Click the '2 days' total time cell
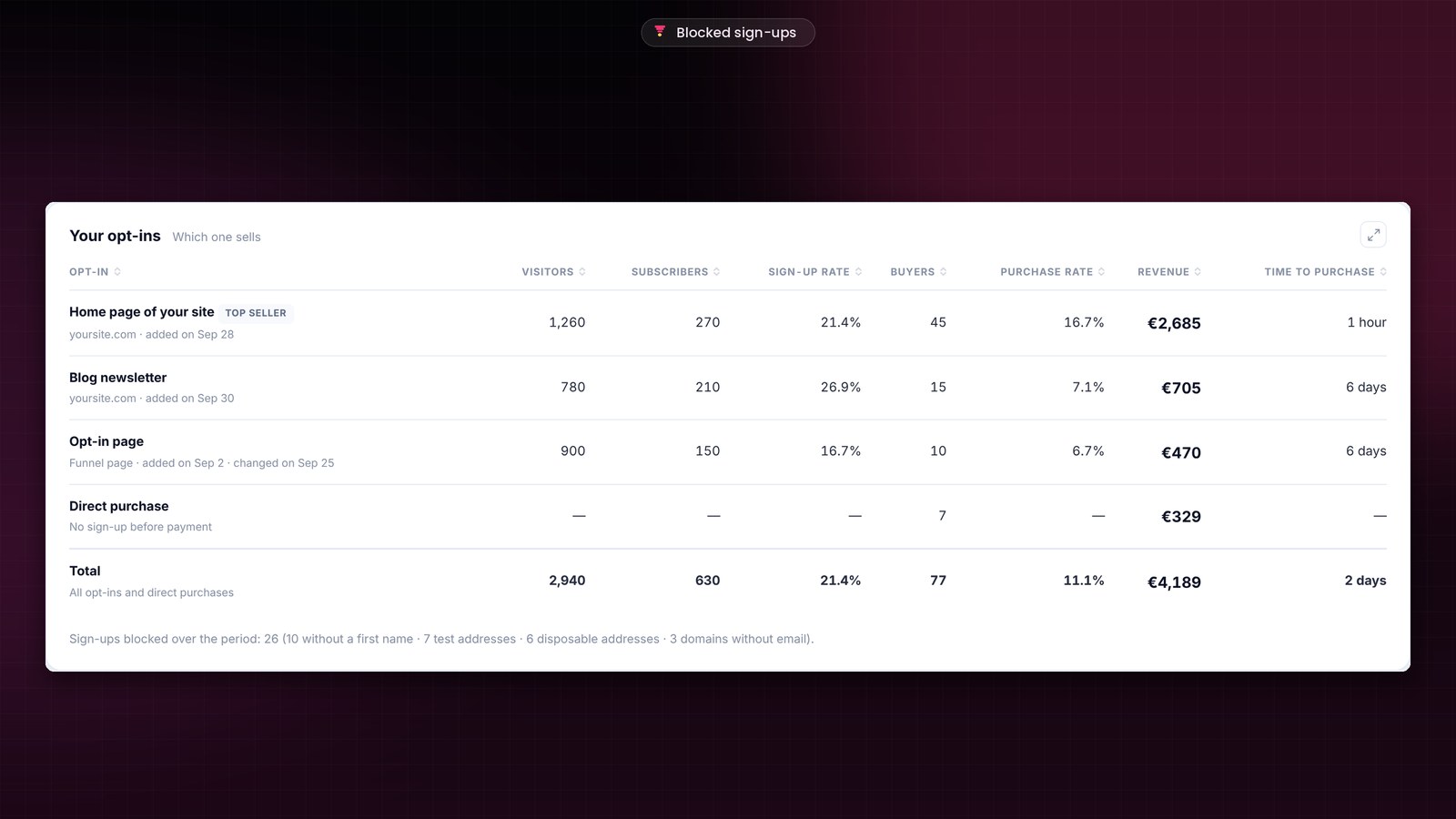Screen dimensions: 1456x819 [x=1366, y=581]
